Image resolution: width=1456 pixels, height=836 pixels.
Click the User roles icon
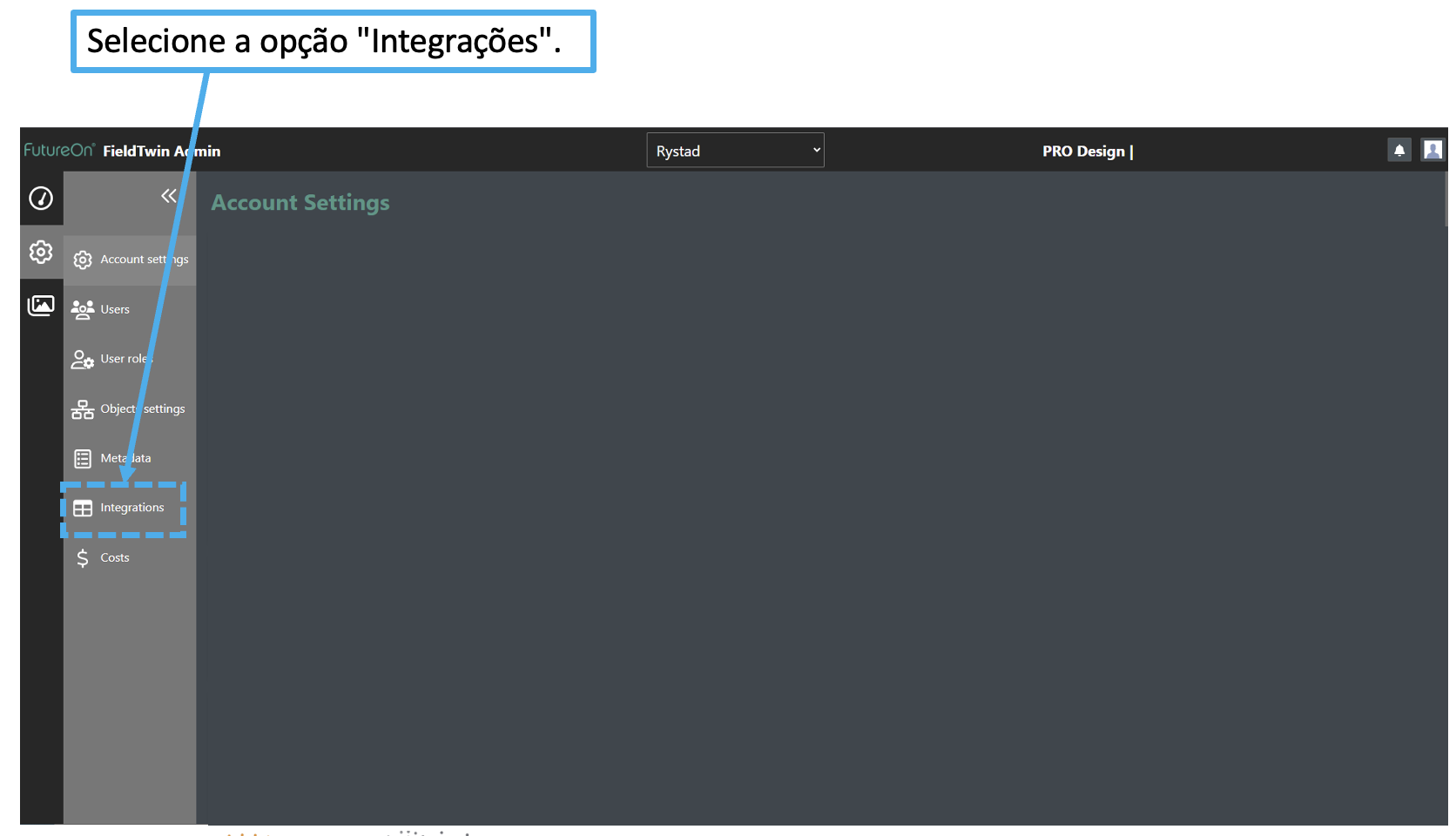pos(83,360)
